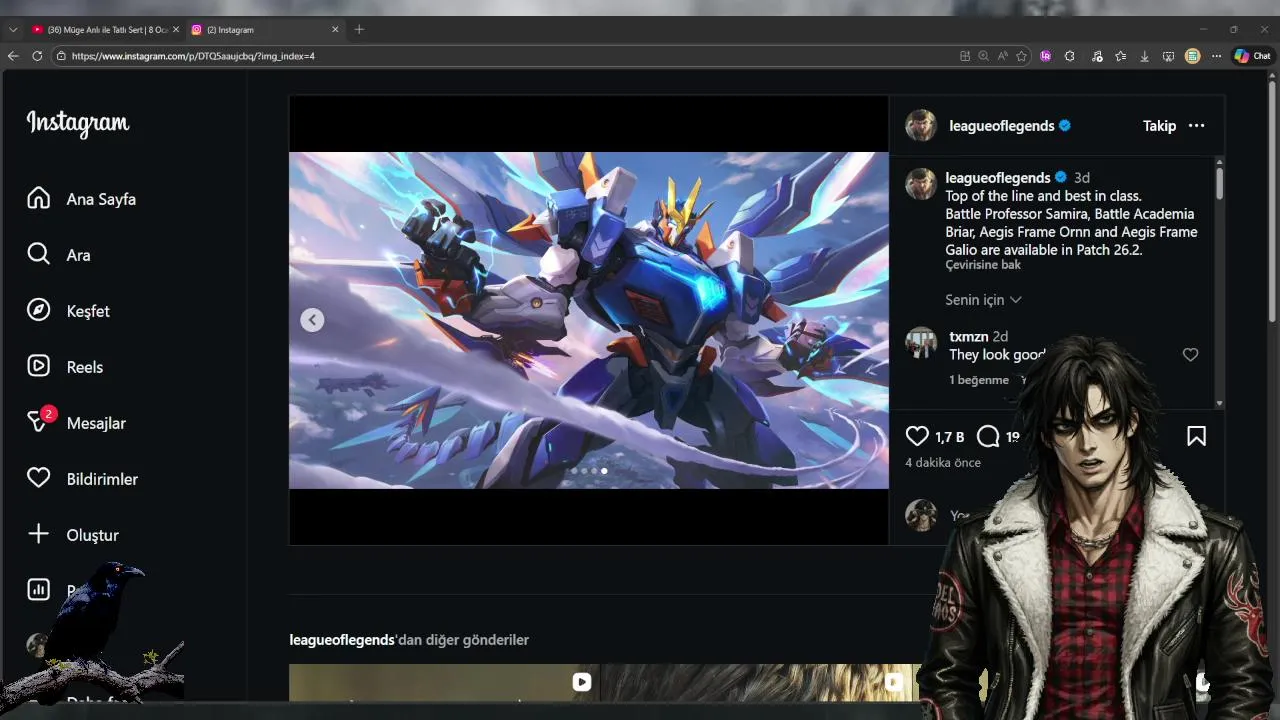Image resolution: width=1280 pixels, height=720 pixels.
Task: Click the 1 beğenme likes link
Action: pyautogui.click(x=979, y=380)
